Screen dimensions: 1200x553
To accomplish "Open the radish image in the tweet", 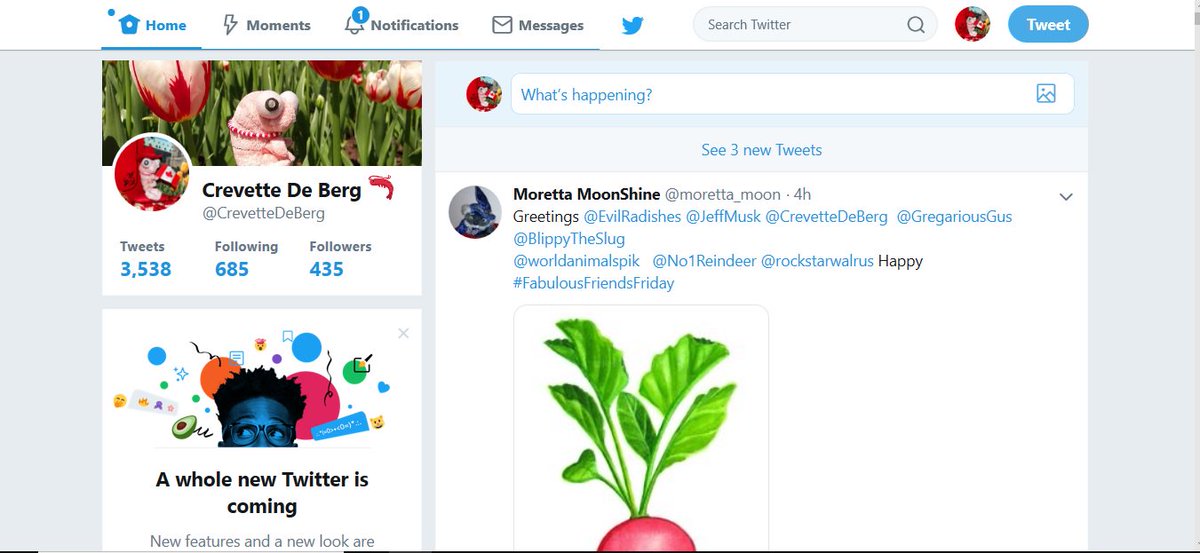I will coord(641,429).
